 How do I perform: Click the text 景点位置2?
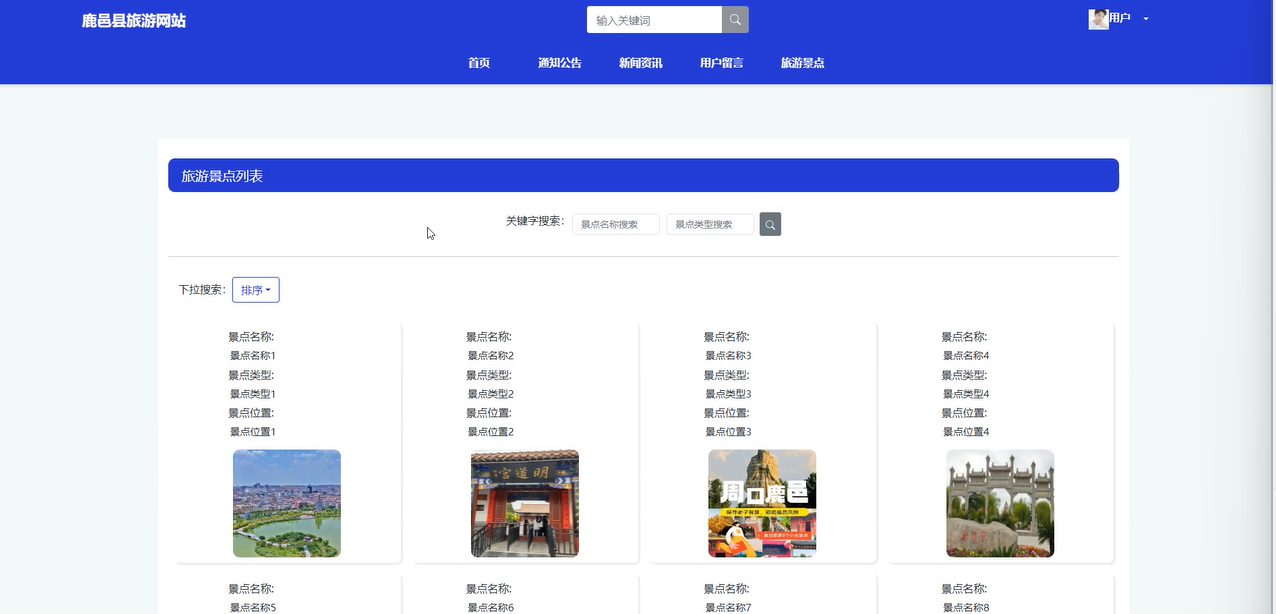(x=491, y=432)
